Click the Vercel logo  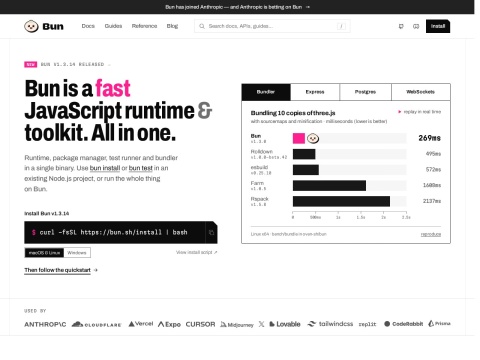click(141, 324)
